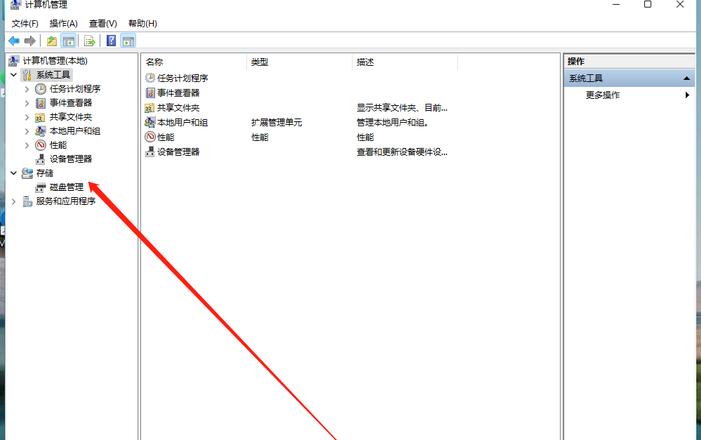Select 系统工具 in the tree
Screen dimensions: 701x440
click(53, 75)
